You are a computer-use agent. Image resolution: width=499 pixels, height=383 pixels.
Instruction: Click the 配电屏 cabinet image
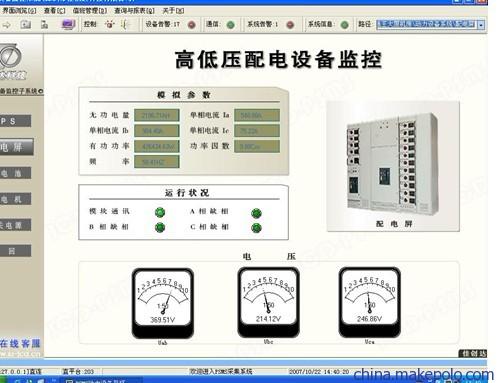coord(393,166)
